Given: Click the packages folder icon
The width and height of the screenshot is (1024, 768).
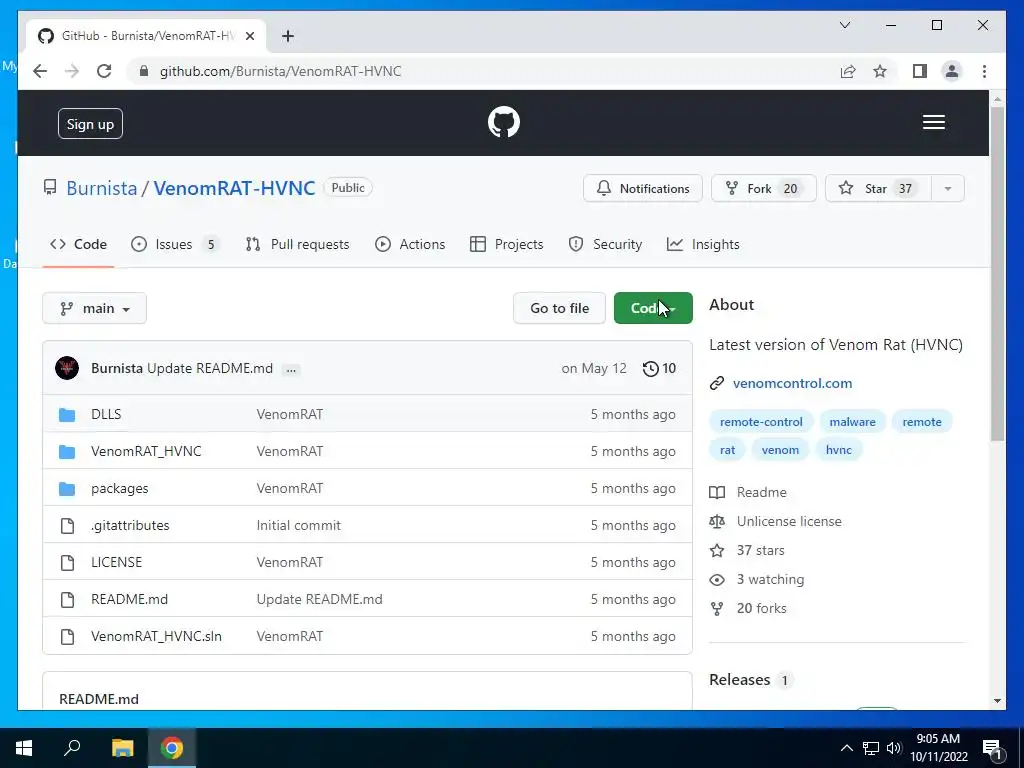Looking at the screenshot, I should 67,488.
